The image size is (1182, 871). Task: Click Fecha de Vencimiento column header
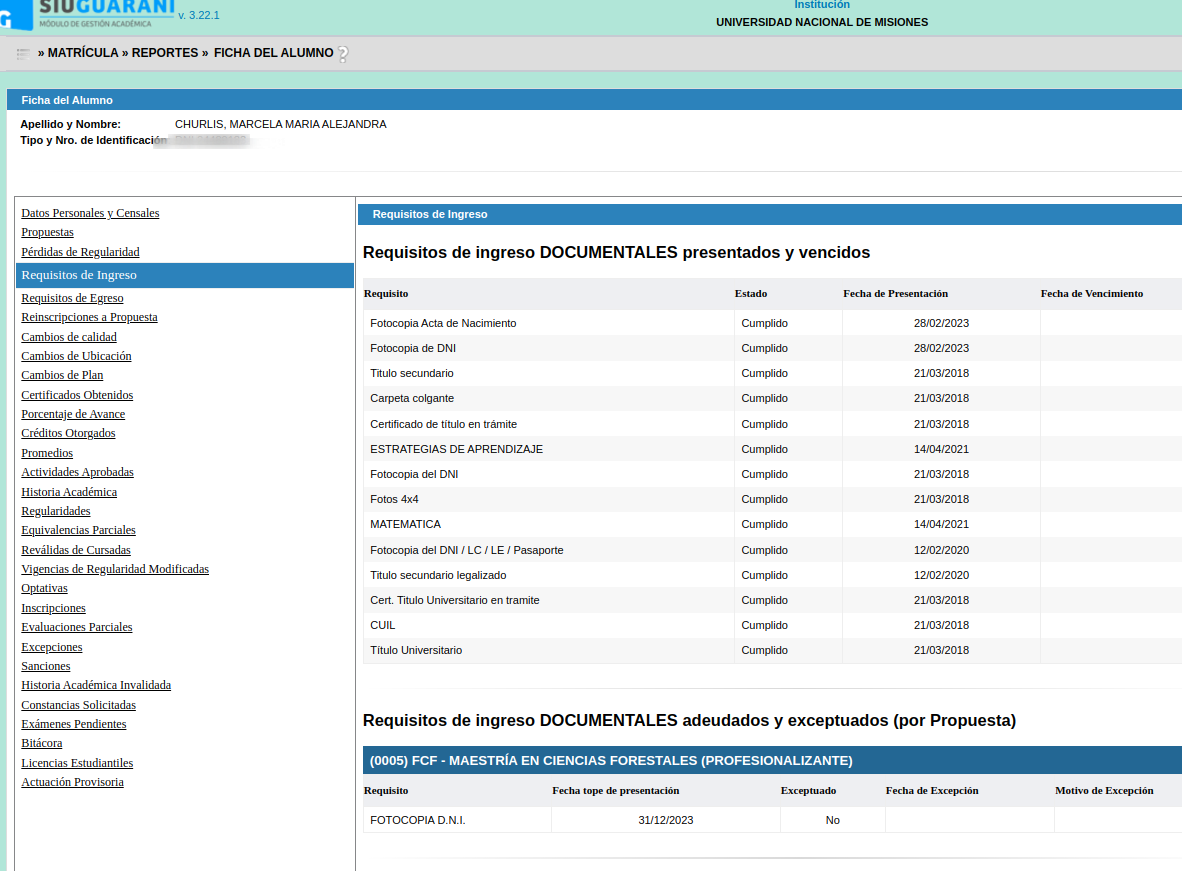pos(1092,293)
